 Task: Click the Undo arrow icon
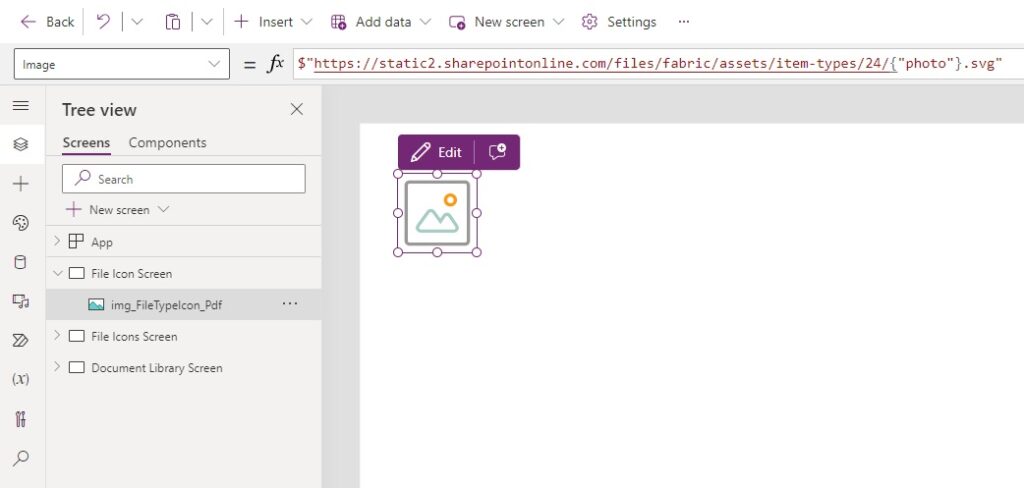coord(103,22)
